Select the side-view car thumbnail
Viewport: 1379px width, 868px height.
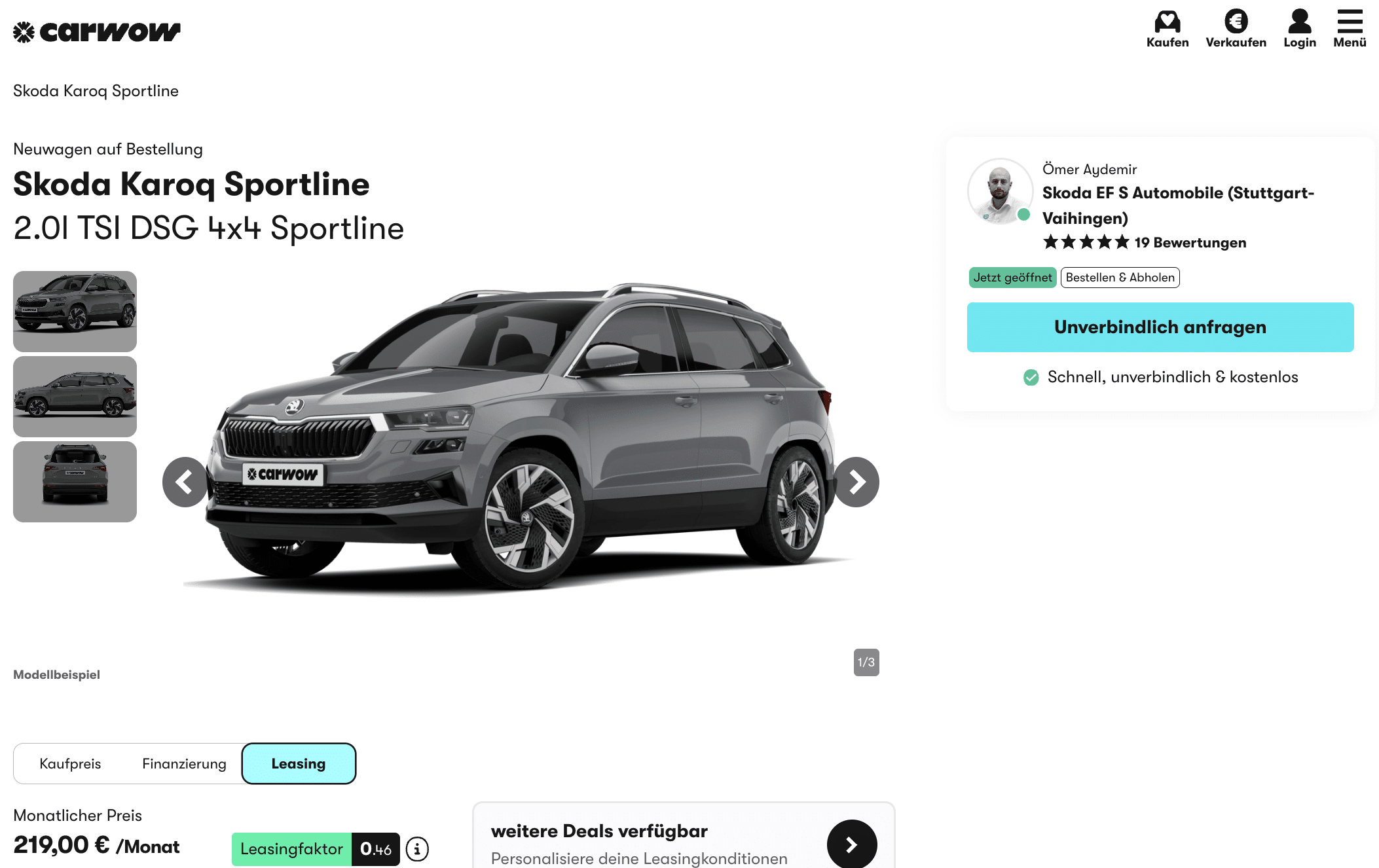click(x=75, y=397)
